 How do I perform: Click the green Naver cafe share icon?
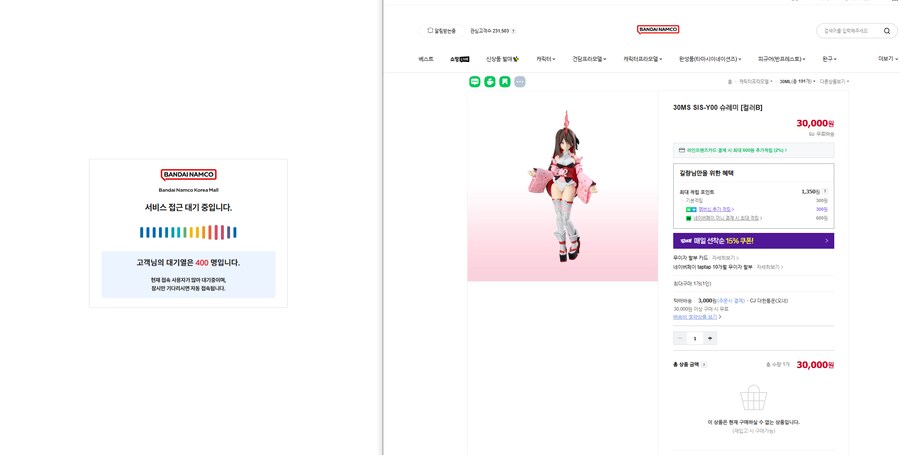click(x=490, y=81)
